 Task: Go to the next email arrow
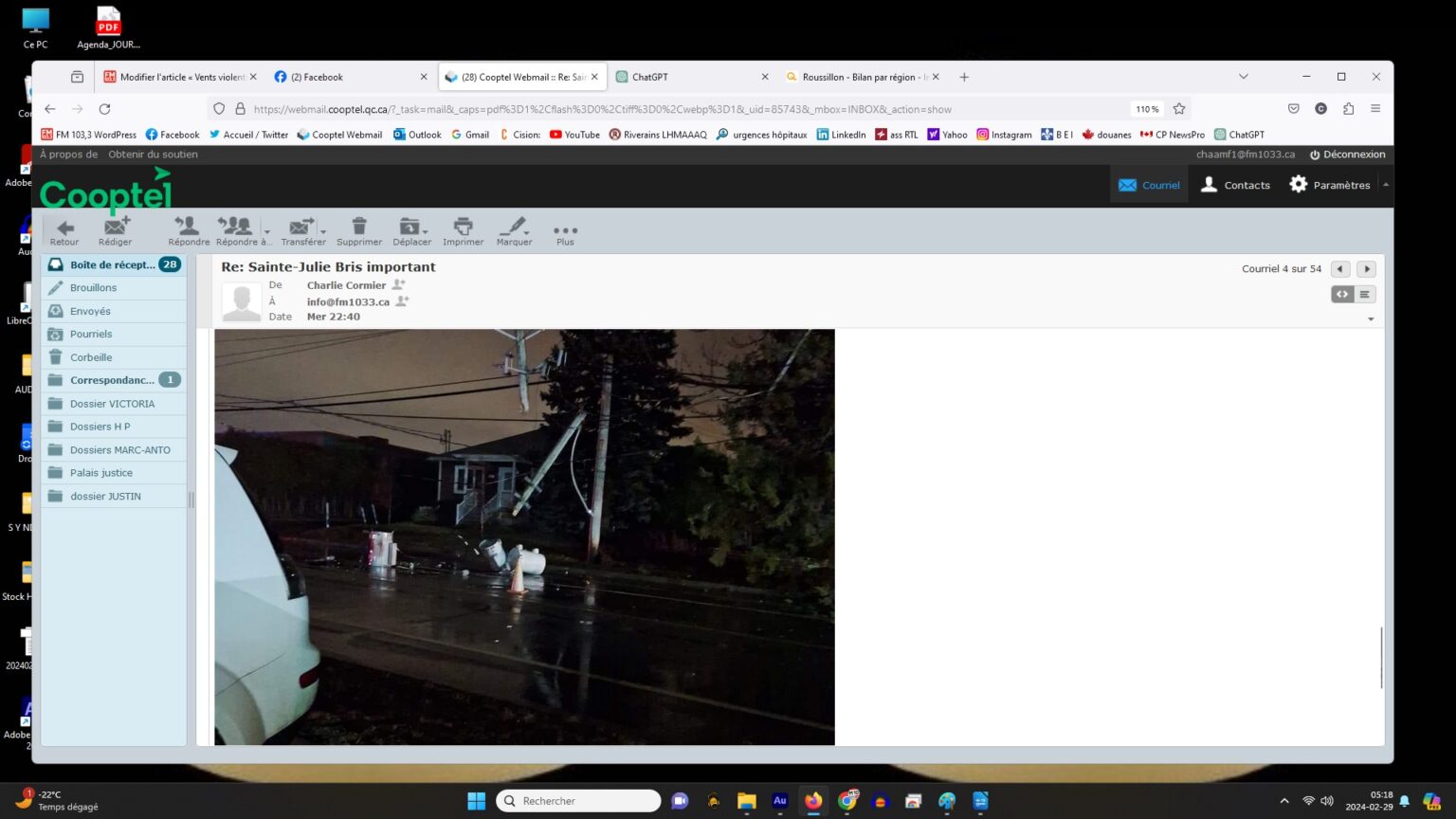1366,269
